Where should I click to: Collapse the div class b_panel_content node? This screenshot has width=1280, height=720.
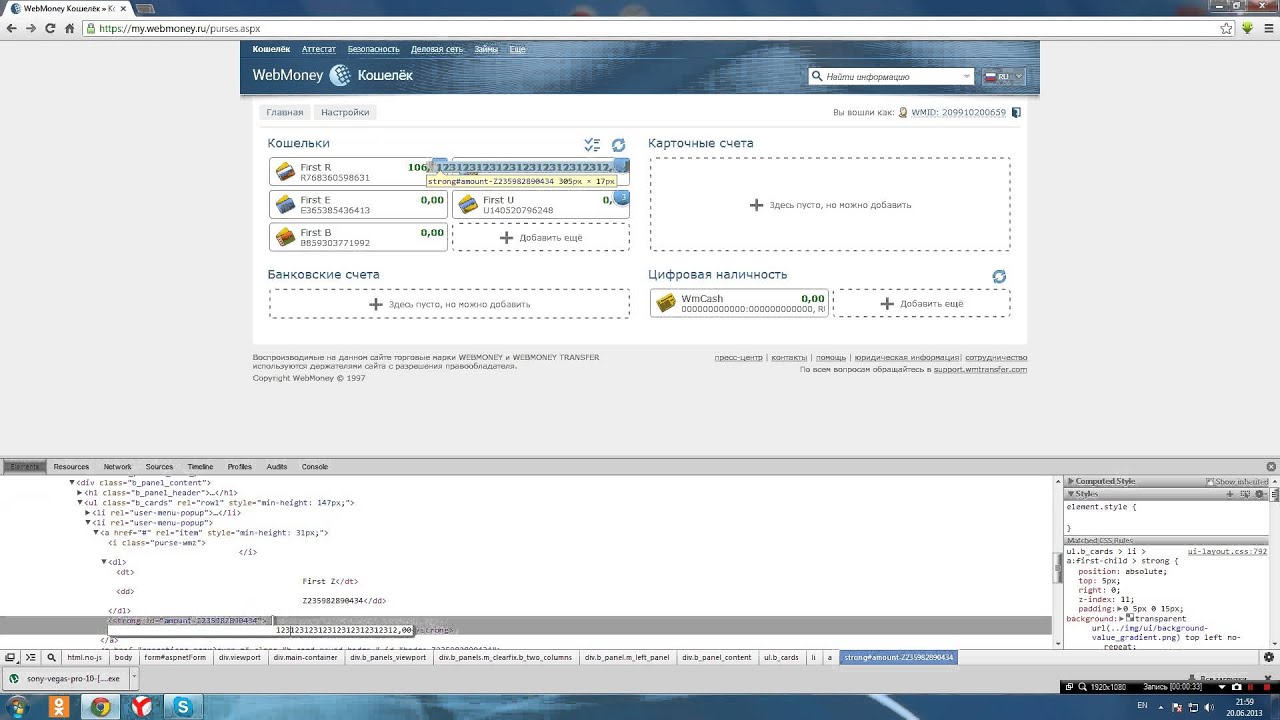tap(72, 483)
